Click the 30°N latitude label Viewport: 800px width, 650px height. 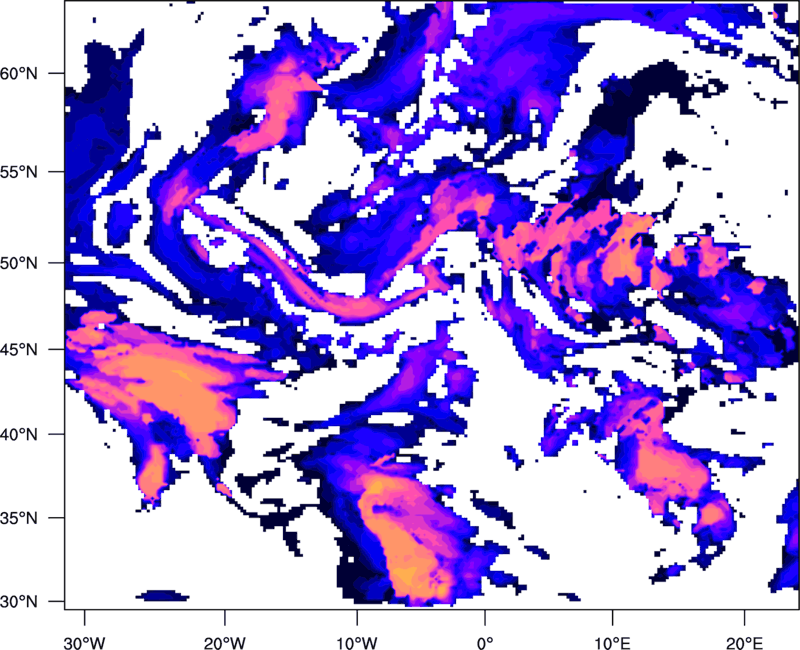click(19, 602)
